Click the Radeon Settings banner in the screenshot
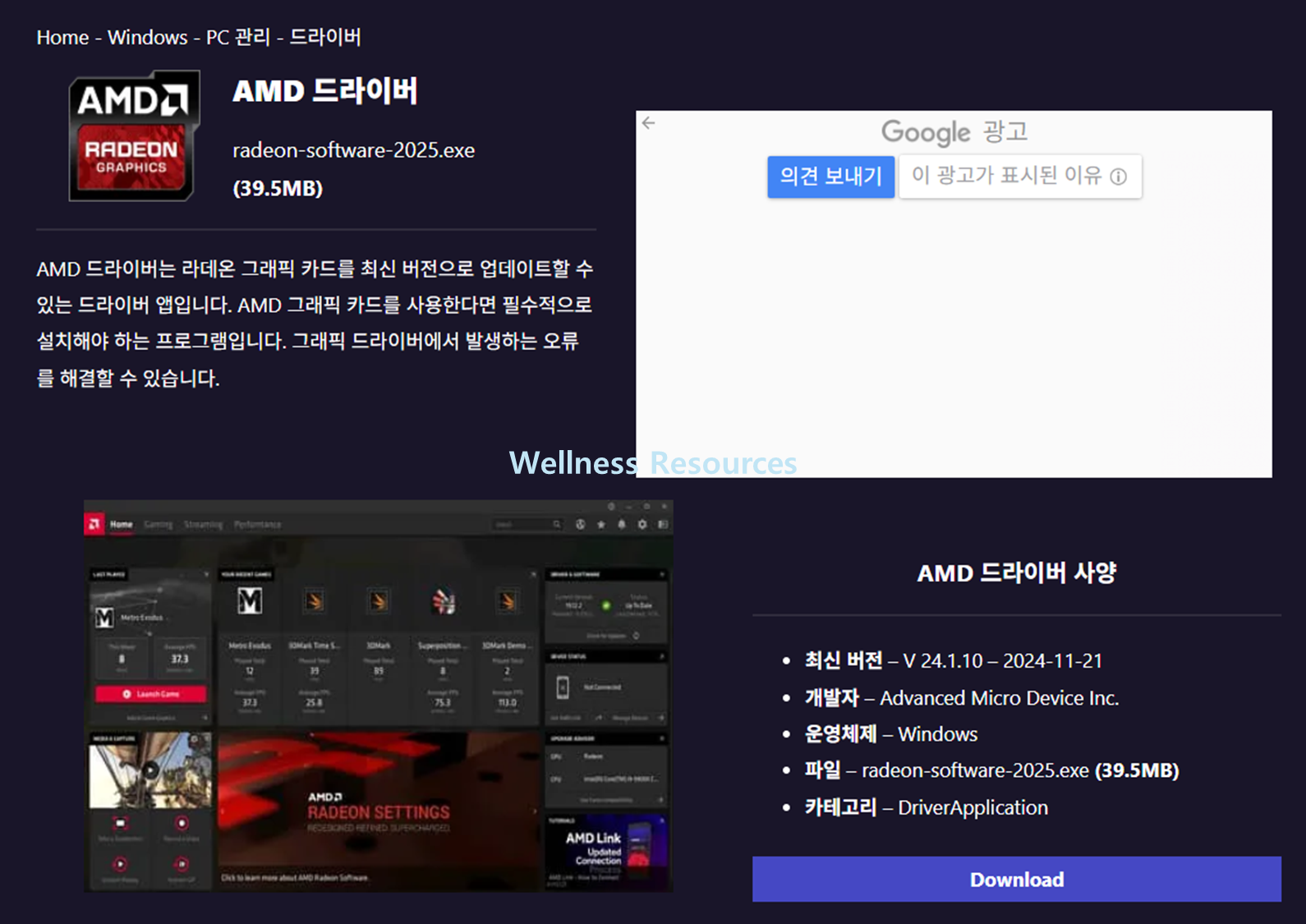This screenshot has height=924, width=1306. tap(379, 811)
